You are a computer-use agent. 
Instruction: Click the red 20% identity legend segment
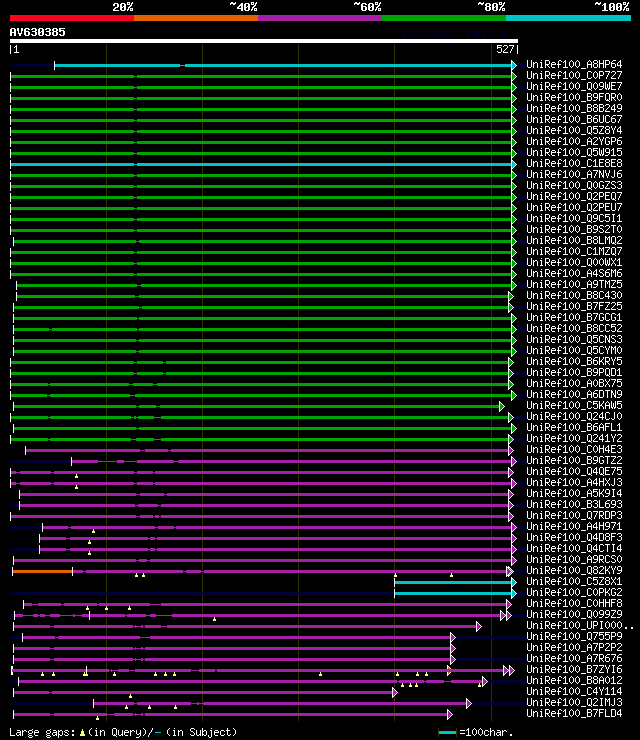tap(72, 18)
